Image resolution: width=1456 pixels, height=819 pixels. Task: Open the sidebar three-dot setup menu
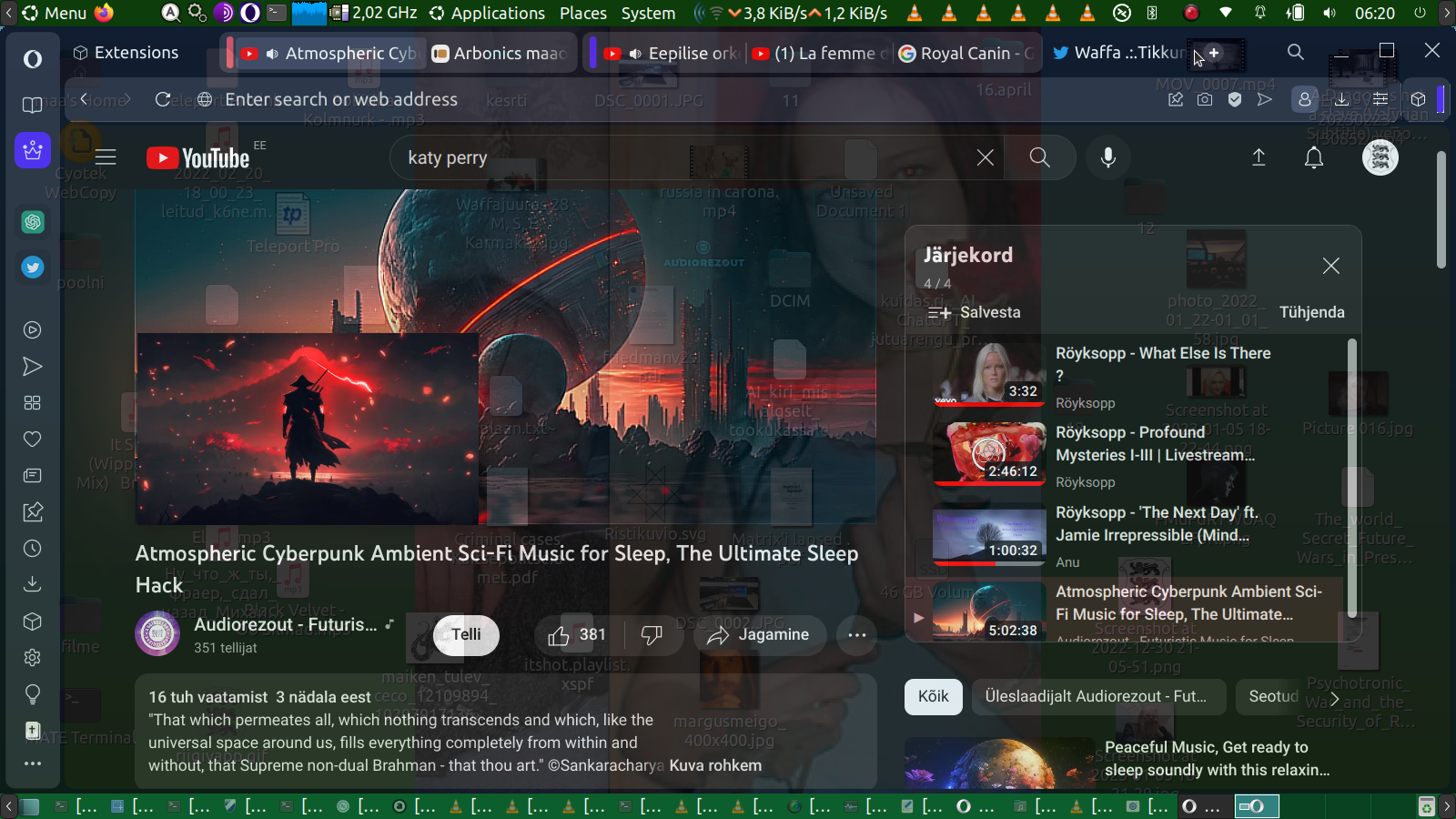tap(33, 763)
